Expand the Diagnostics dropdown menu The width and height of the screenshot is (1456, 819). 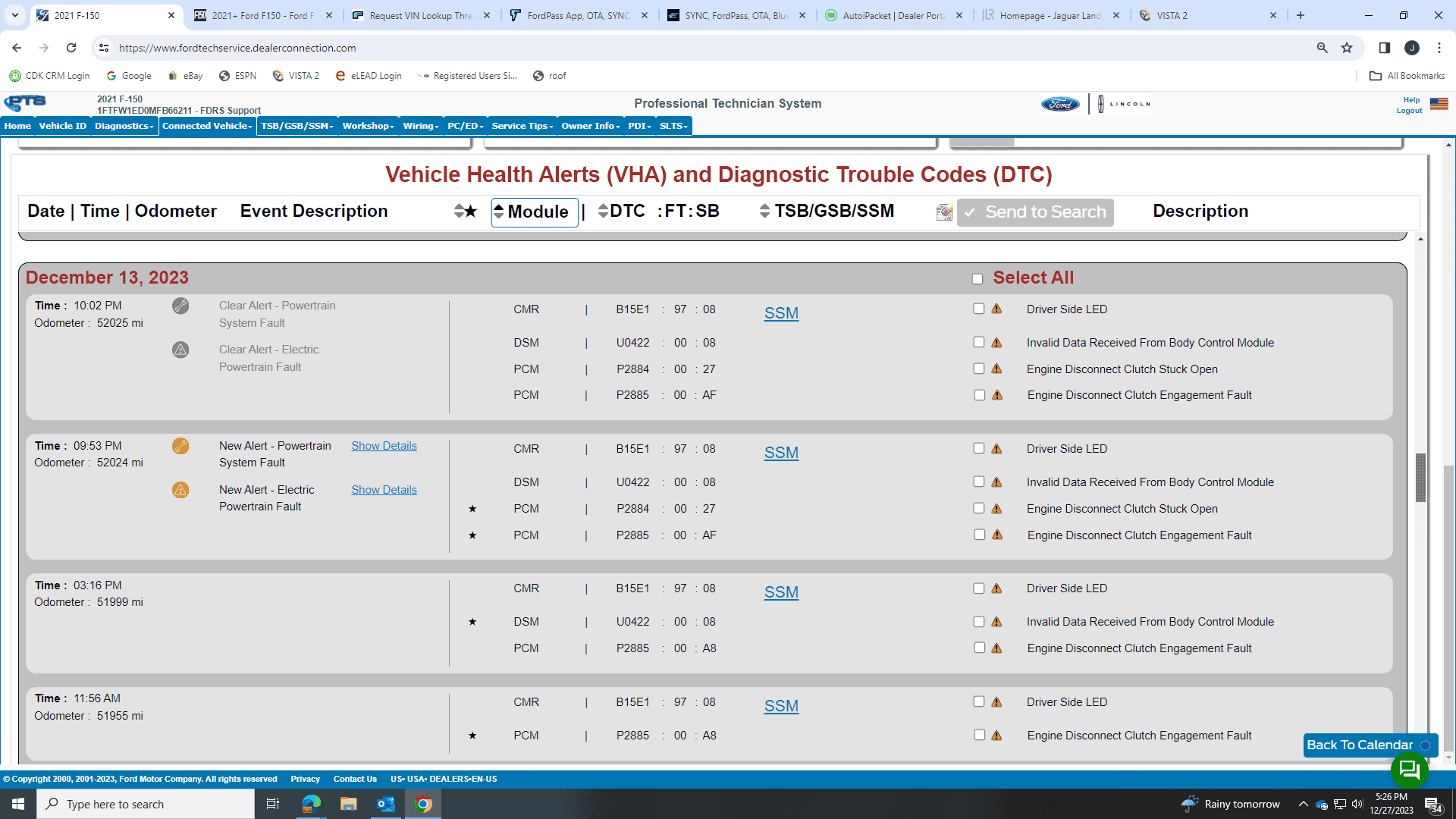pyautogui.click(x=124, y=126)
